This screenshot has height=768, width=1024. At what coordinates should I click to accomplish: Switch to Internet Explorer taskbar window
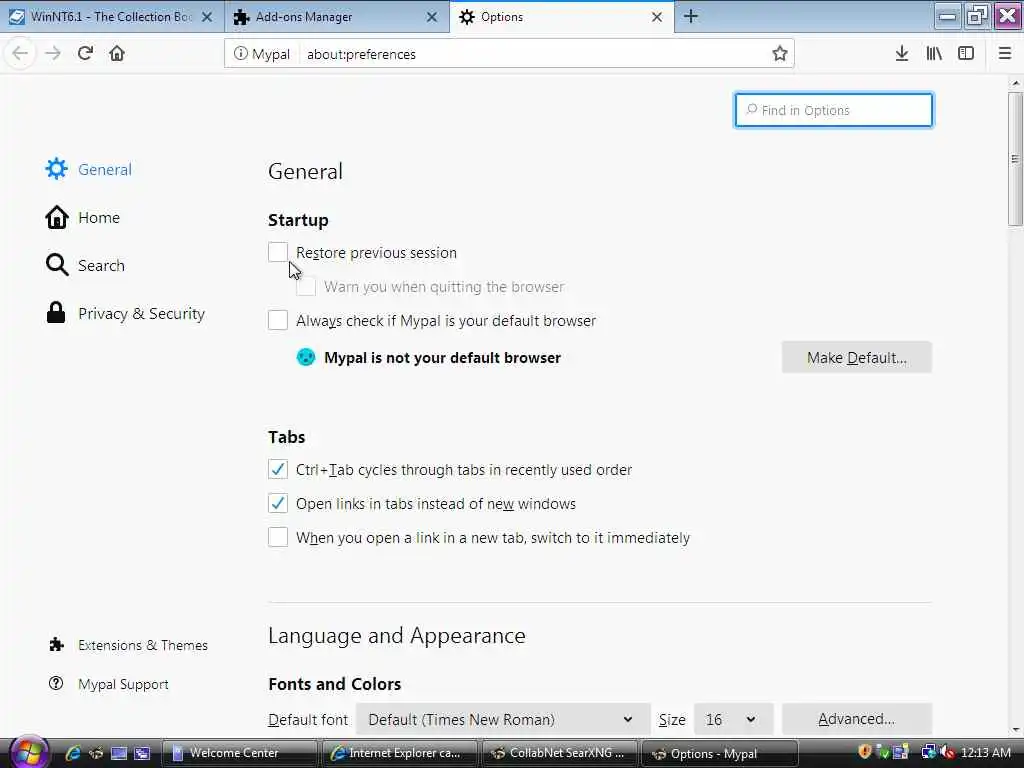[x=399, y=753]
